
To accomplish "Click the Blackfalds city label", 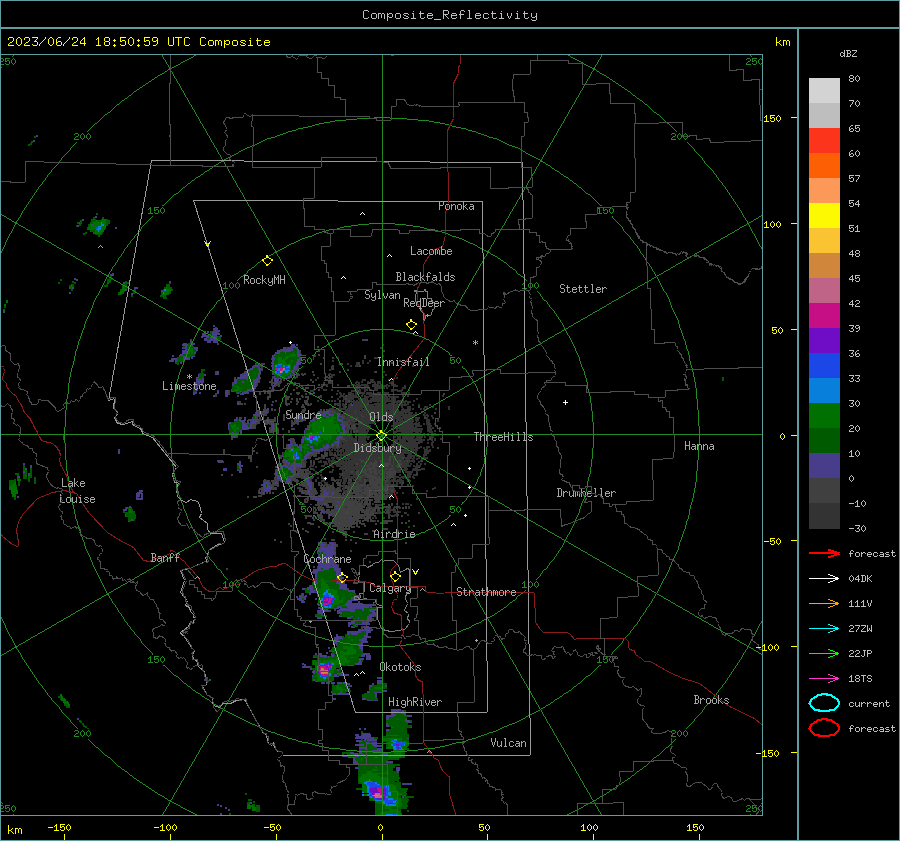I will click(425, 277).
